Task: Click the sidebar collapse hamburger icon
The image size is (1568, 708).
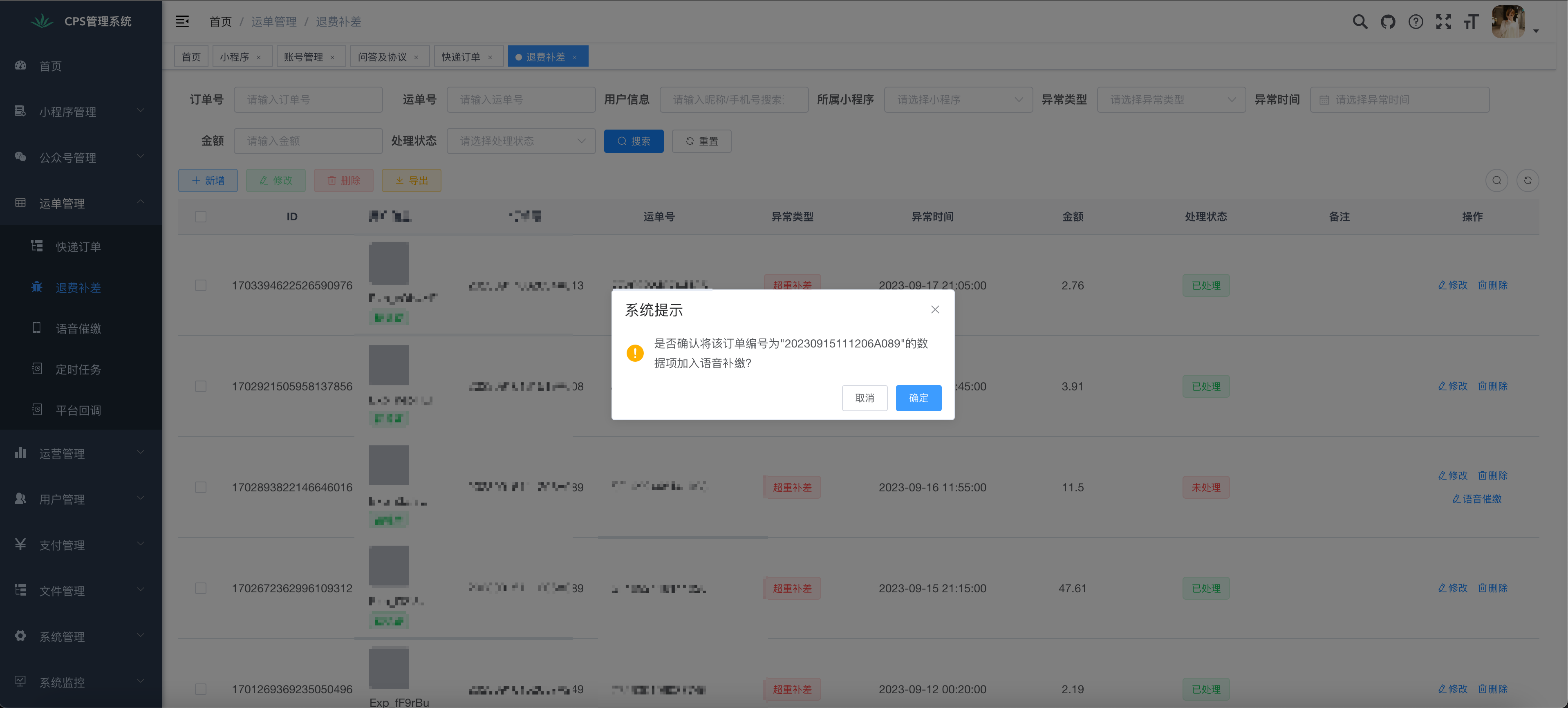Action: pos(182,21)
